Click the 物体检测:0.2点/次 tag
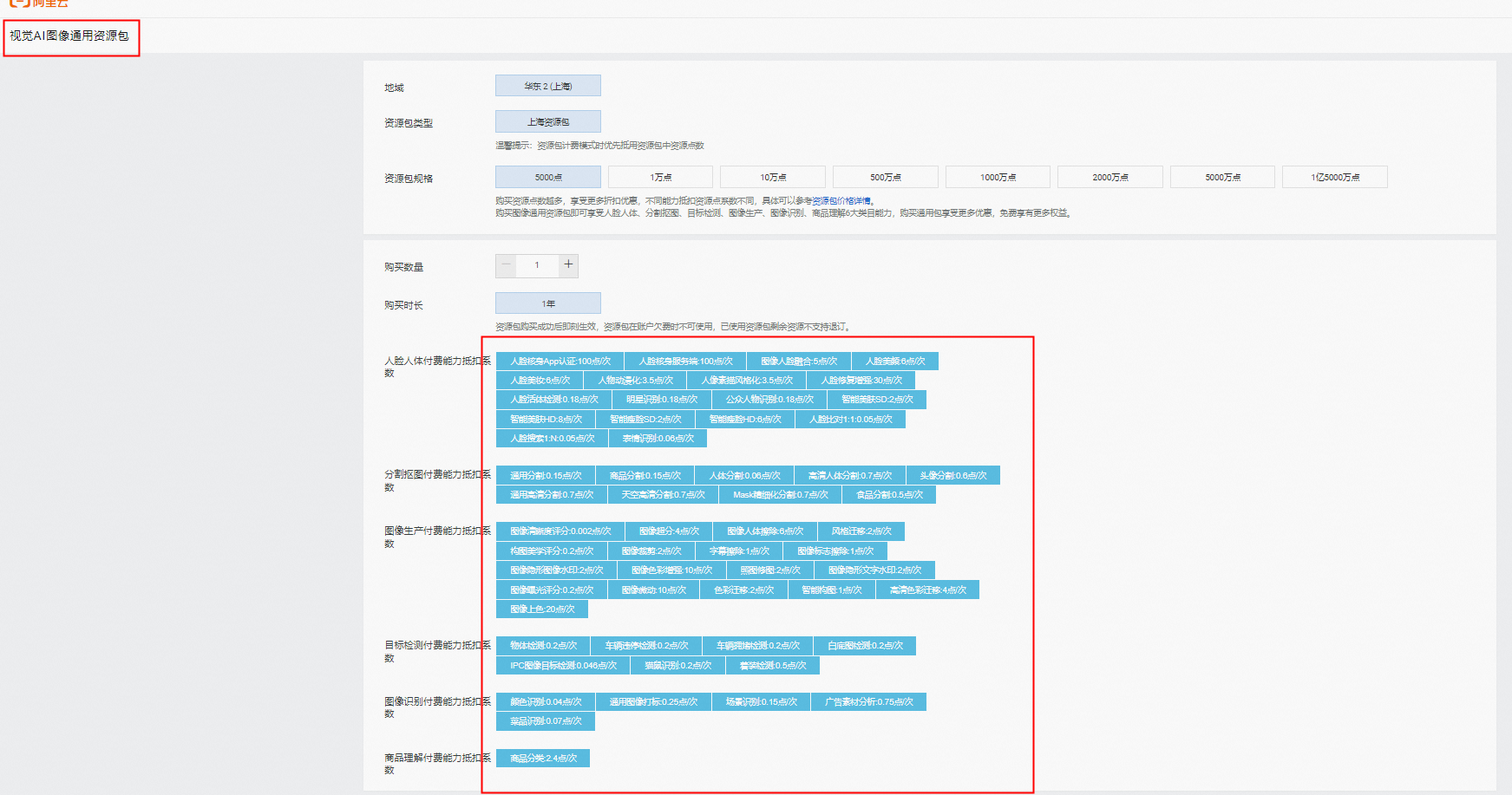 543,645
